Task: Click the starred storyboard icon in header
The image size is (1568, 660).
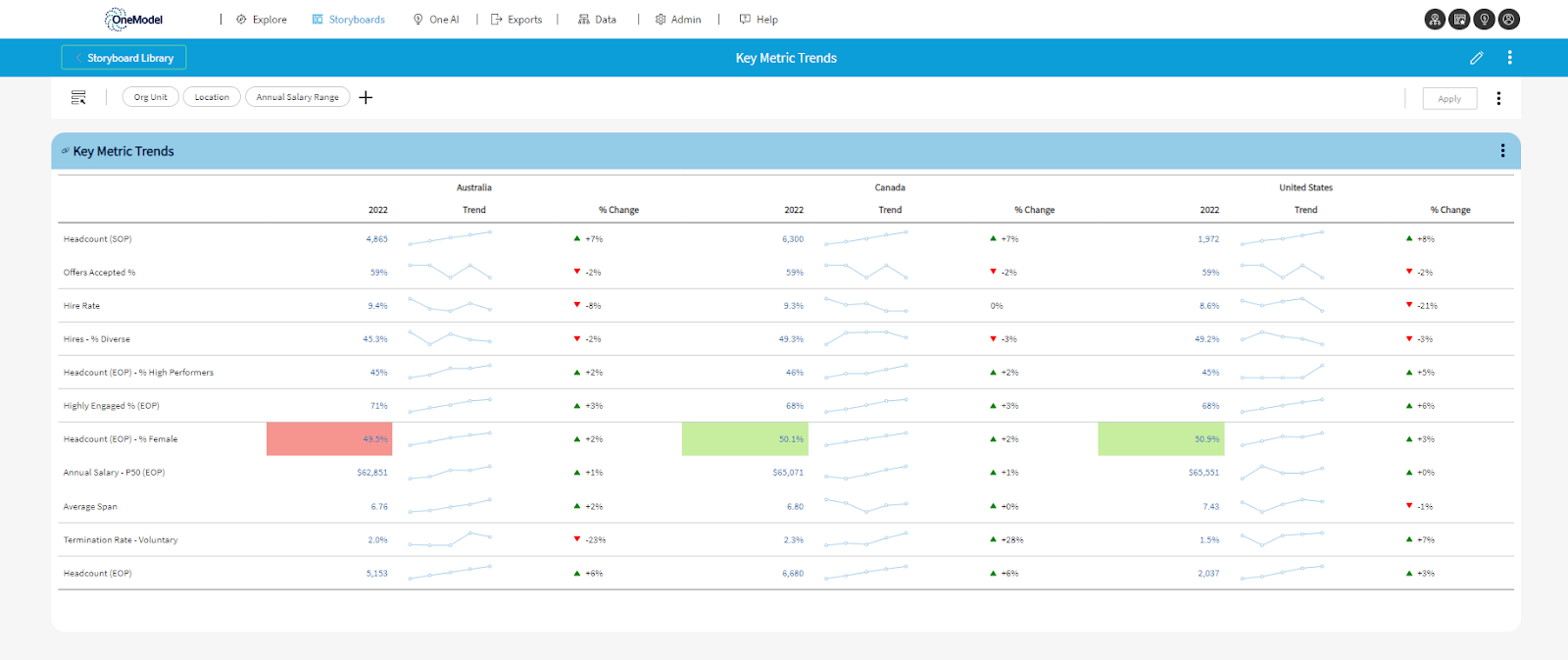Action: (1459, 19)
